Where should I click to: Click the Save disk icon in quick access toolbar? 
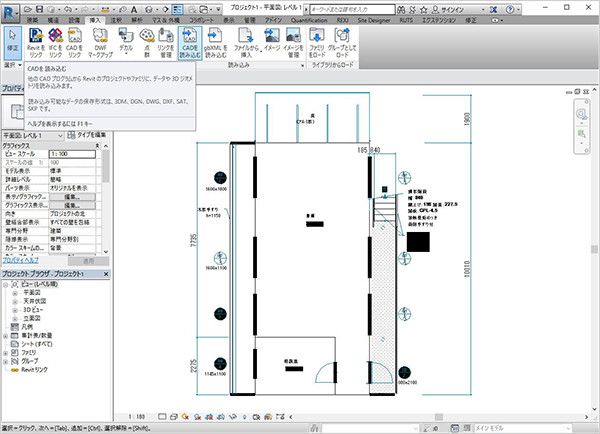coord(39,9)
